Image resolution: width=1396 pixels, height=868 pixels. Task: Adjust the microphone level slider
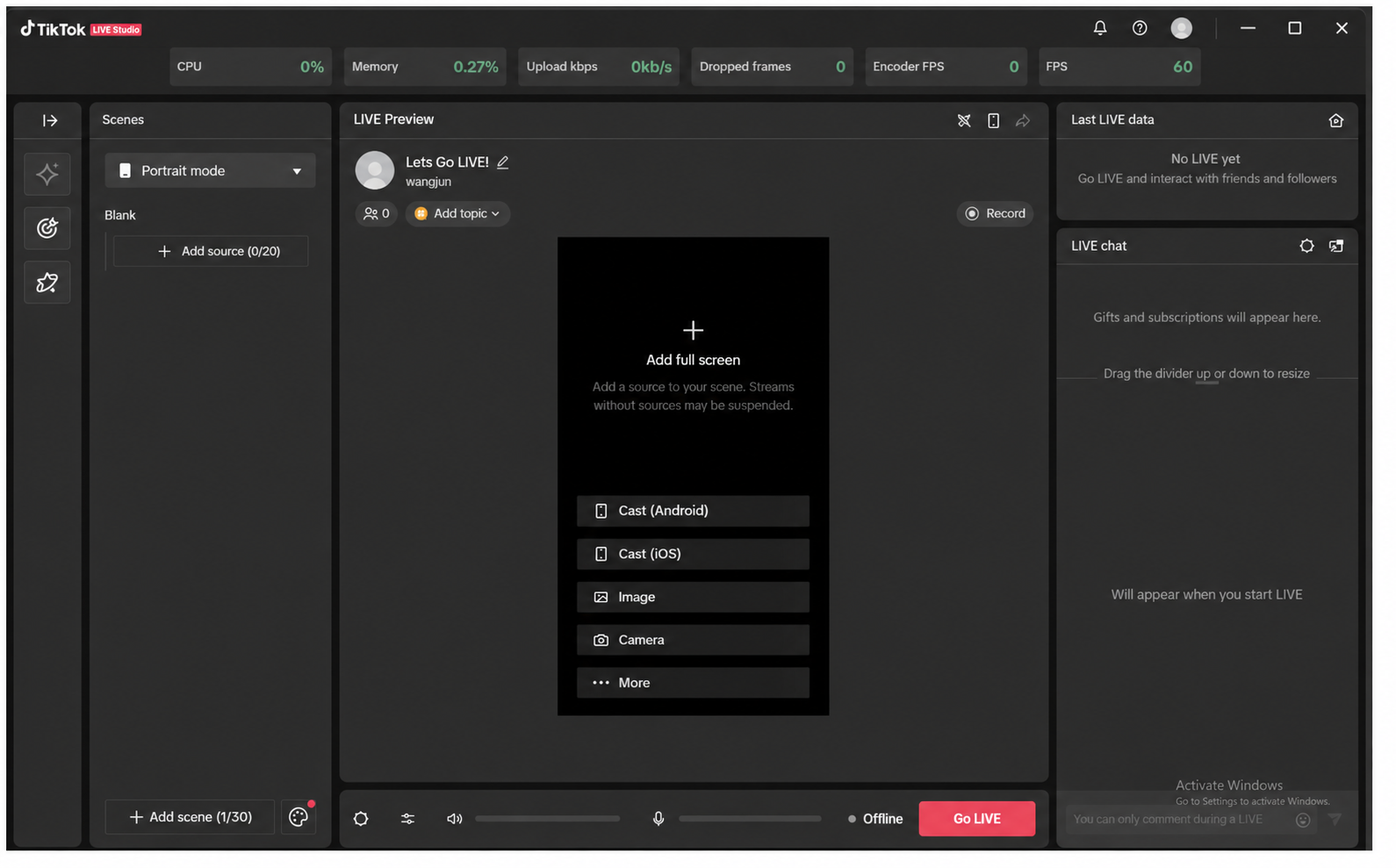point(751,819)
